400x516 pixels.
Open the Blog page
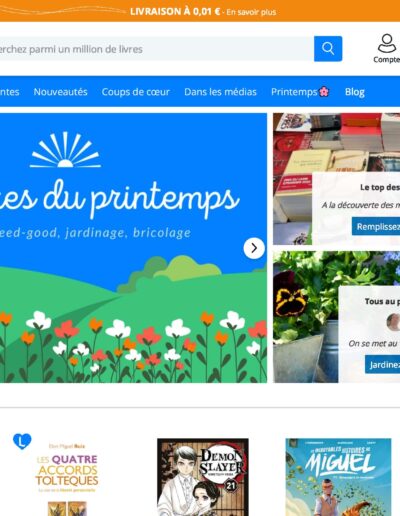[355, 92]
